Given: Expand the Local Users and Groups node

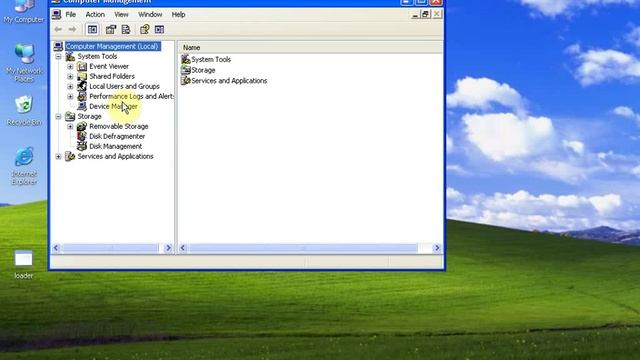Looking at the screenshot, I should 70,86.
